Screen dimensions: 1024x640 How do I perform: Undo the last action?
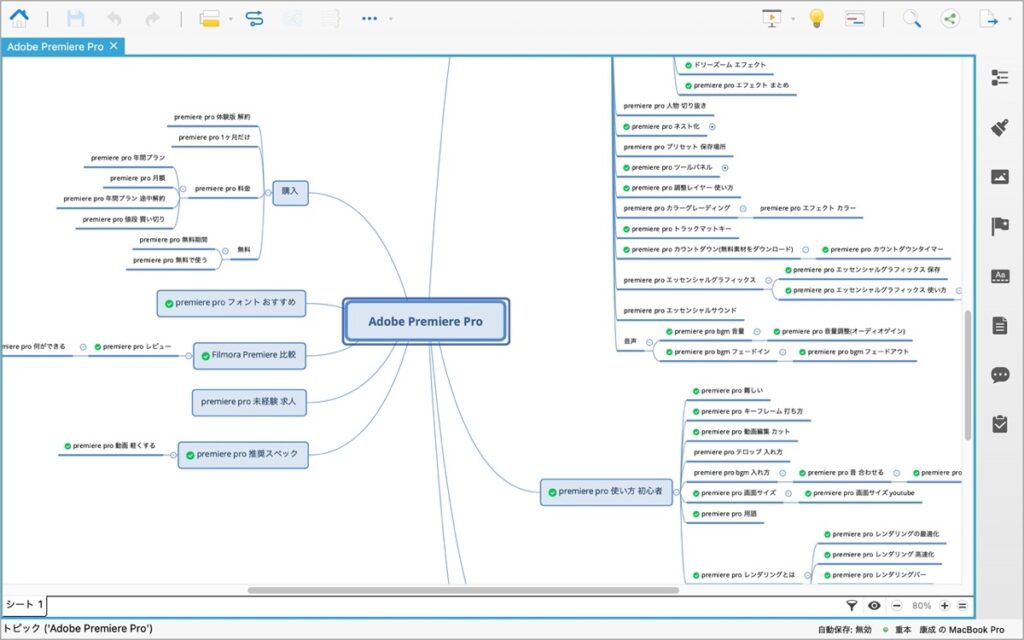tap(114, 19)
